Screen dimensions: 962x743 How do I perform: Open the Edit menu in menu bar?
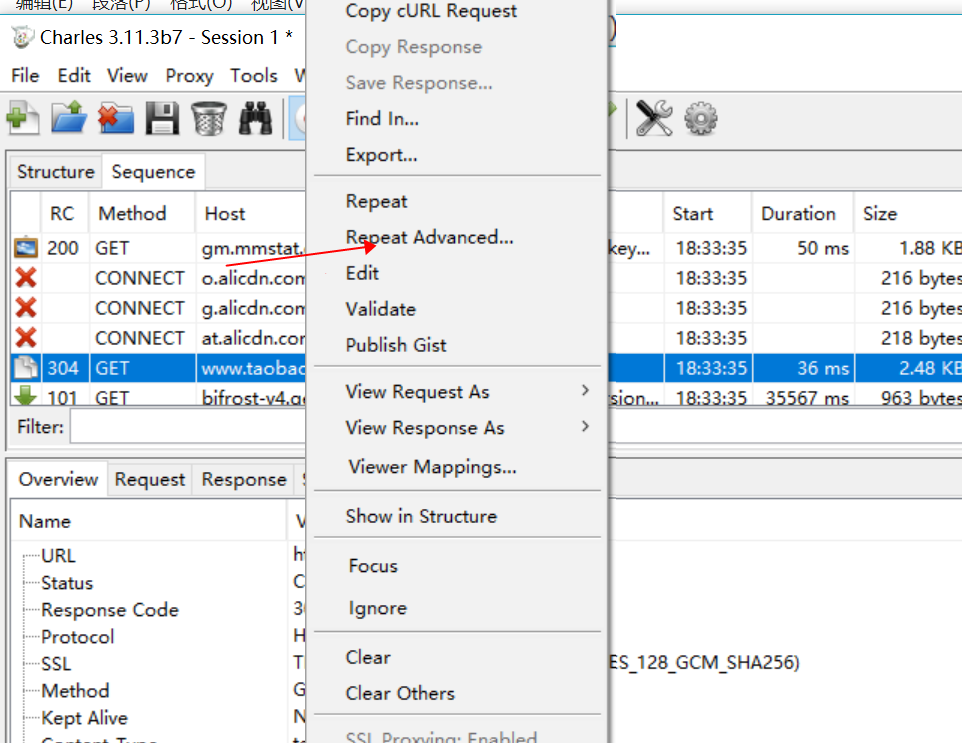pos(74,75)
